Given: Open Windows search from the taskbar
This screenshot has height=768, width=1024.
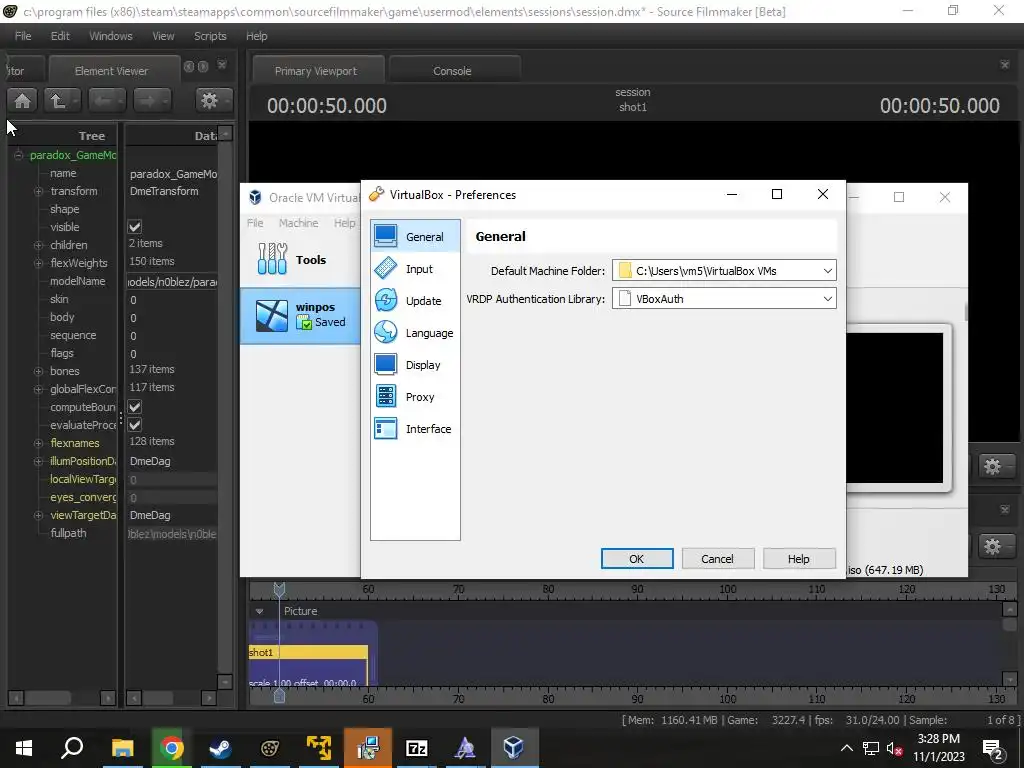Looking at the screenshot, I should pos(72,747).
